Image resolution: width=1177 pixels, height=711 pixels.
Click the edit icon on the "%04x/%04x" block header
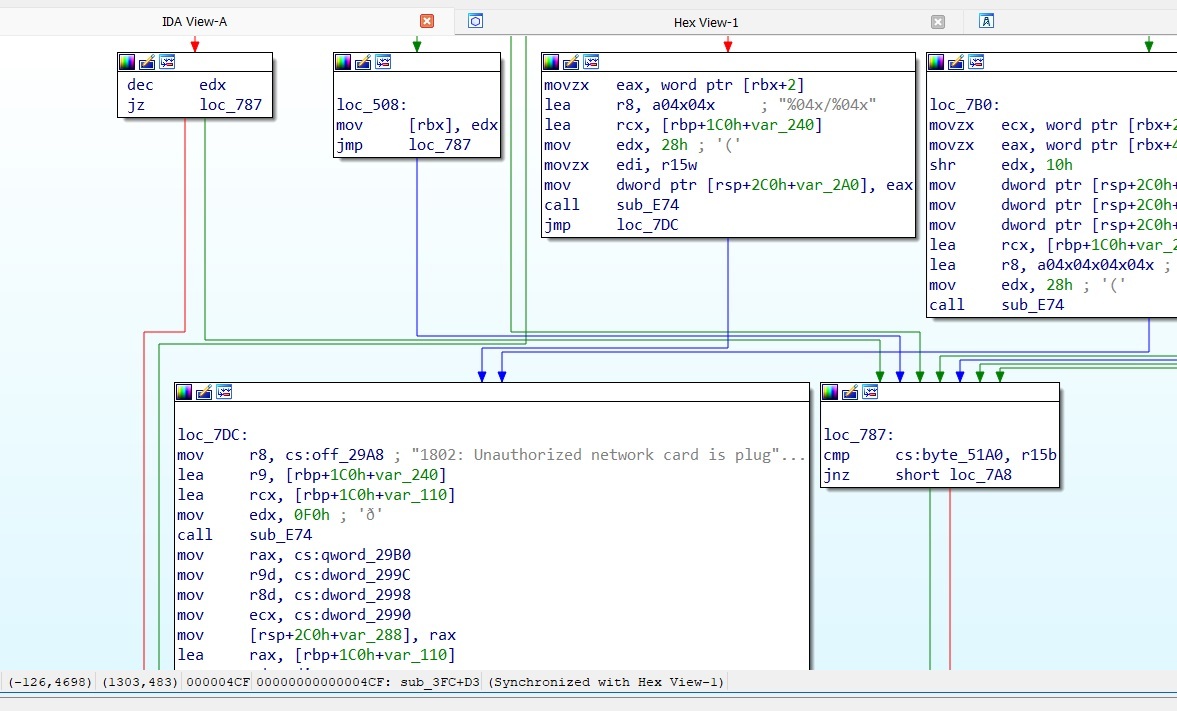pos(571,62)
